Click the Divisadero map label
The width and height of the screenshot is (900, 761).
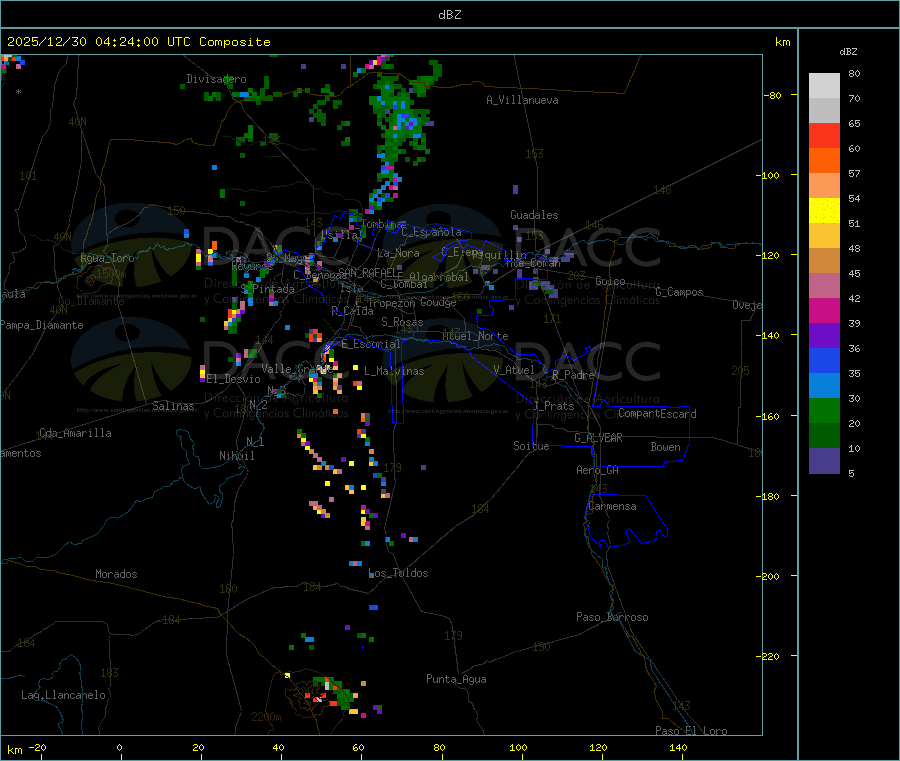coord(216,79)
